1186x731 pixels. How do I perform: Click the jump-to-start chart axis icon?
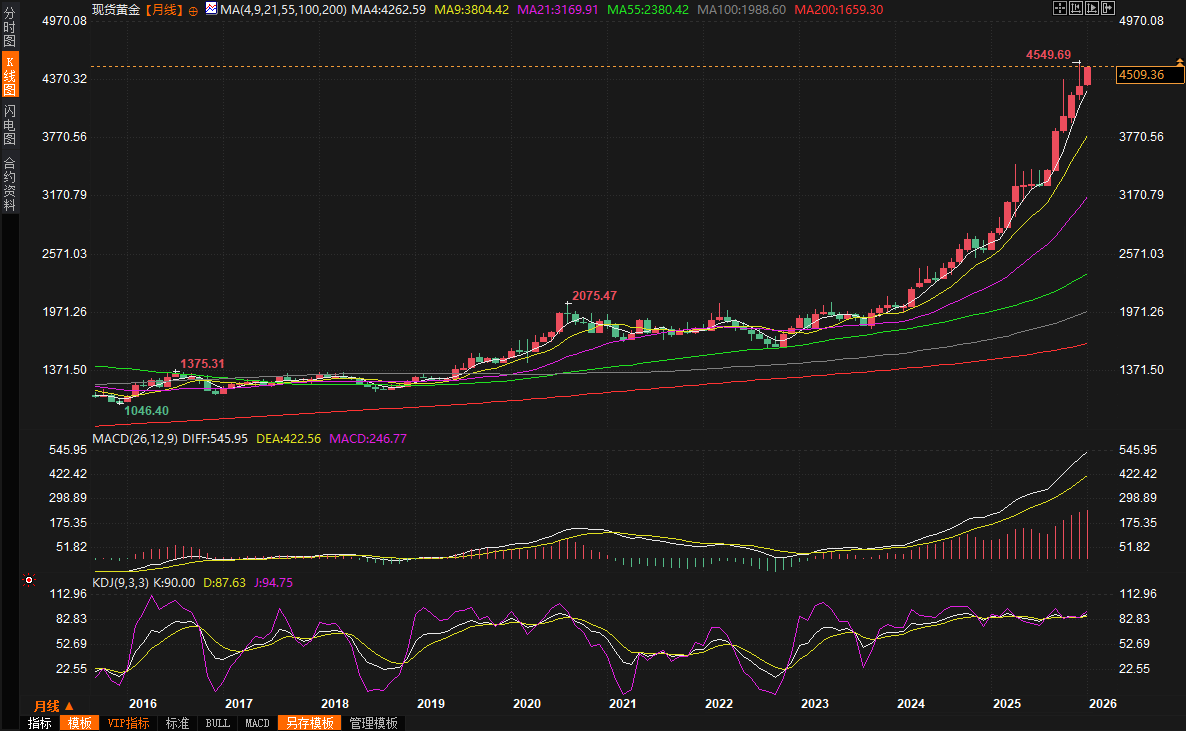(1077, 8)
